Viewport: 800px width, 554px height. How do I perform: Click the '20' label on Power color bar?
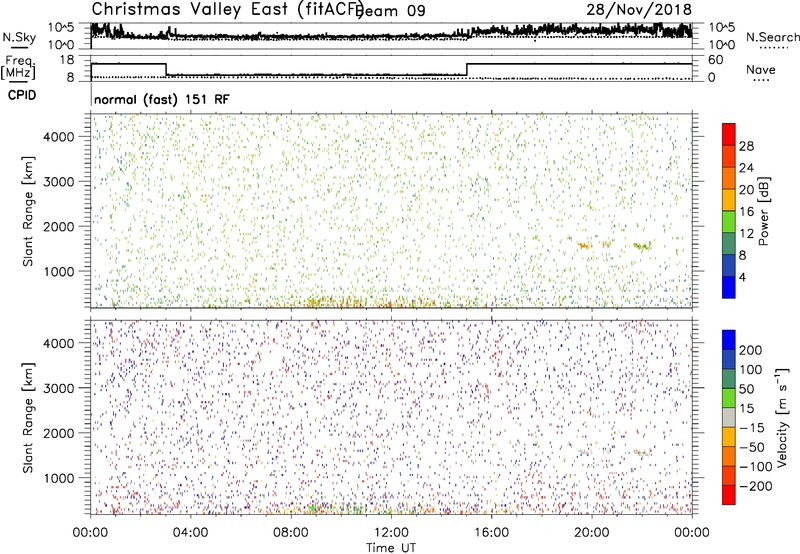point(746,190)
